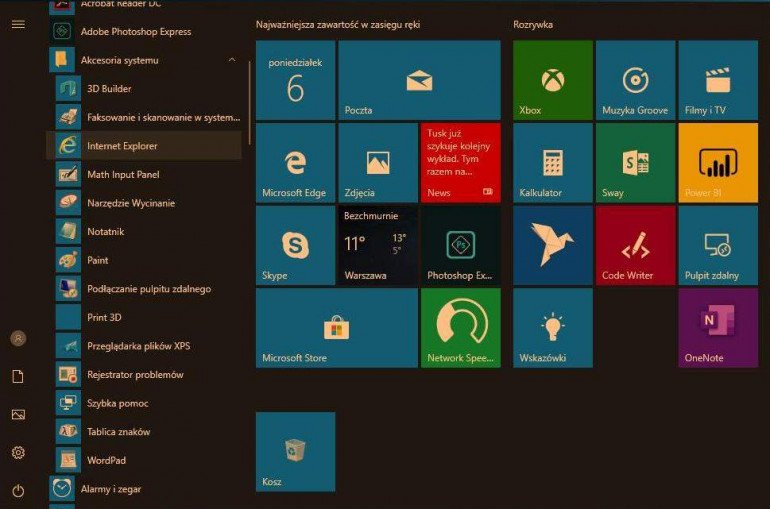
Task: Launch Narzędzie Wycinanie
Action: 145,203
